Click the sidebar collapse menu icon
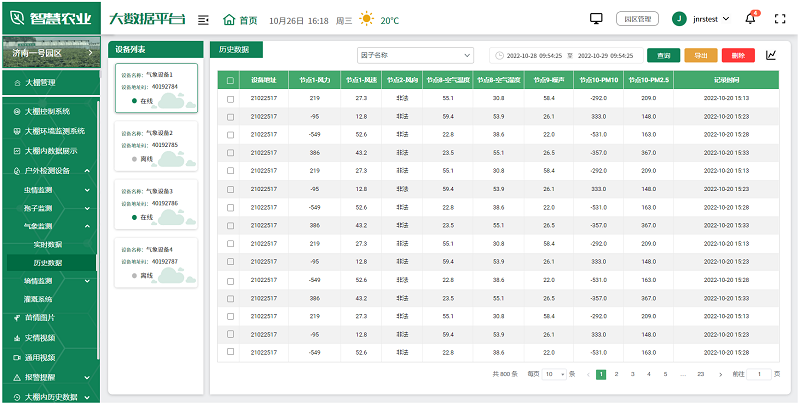Screen dimensions: 800x405 [204, 19]
